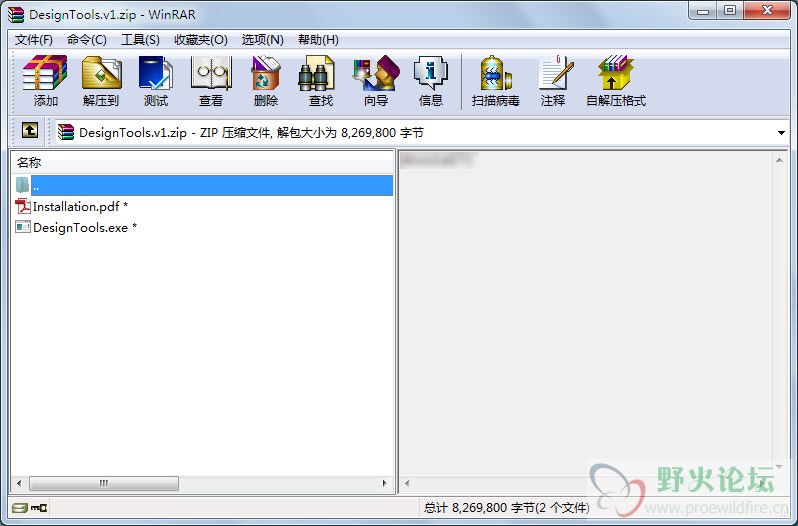Open the 注释 (Comment) tool

tap(554, 81)
